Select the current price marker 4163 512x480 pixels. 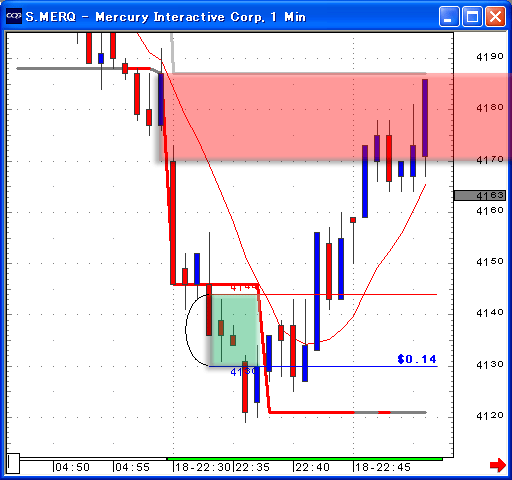[x=480, y=195]
